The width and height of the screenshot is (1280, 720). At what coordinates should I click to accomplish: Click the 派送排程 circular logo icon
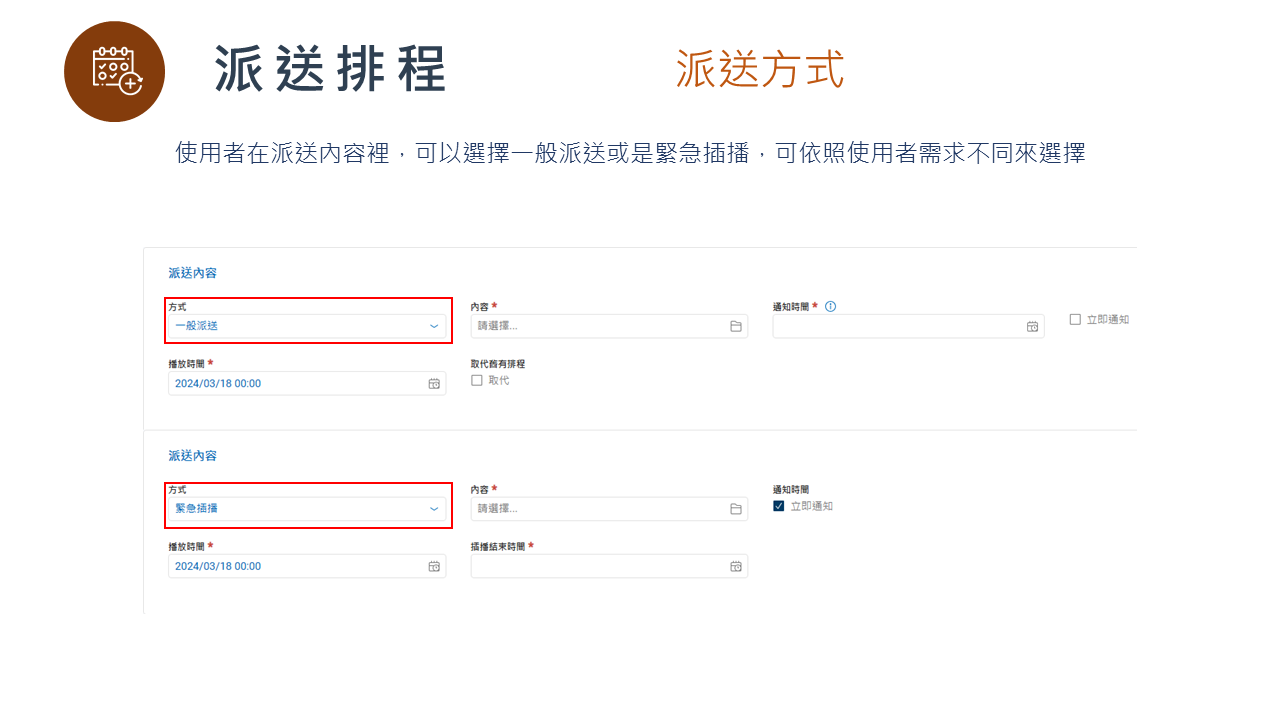click(114, 71)
